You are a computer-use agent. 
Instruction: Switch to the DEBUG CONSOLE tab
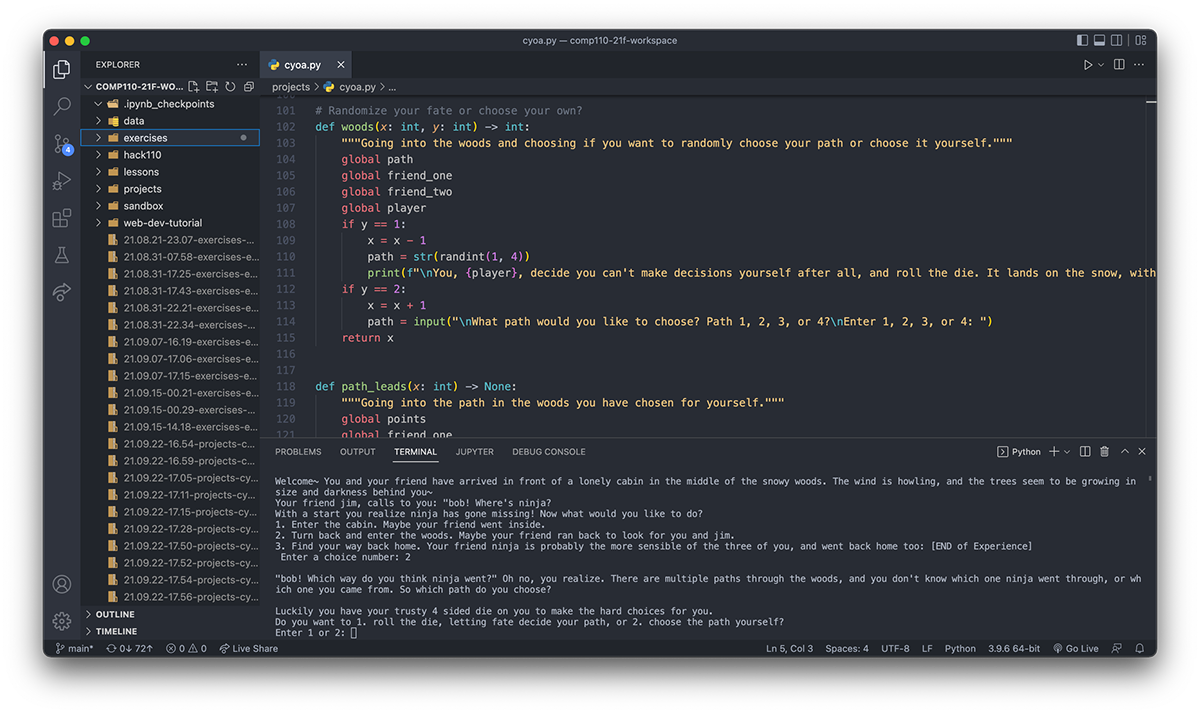click(x=548, y=452)
